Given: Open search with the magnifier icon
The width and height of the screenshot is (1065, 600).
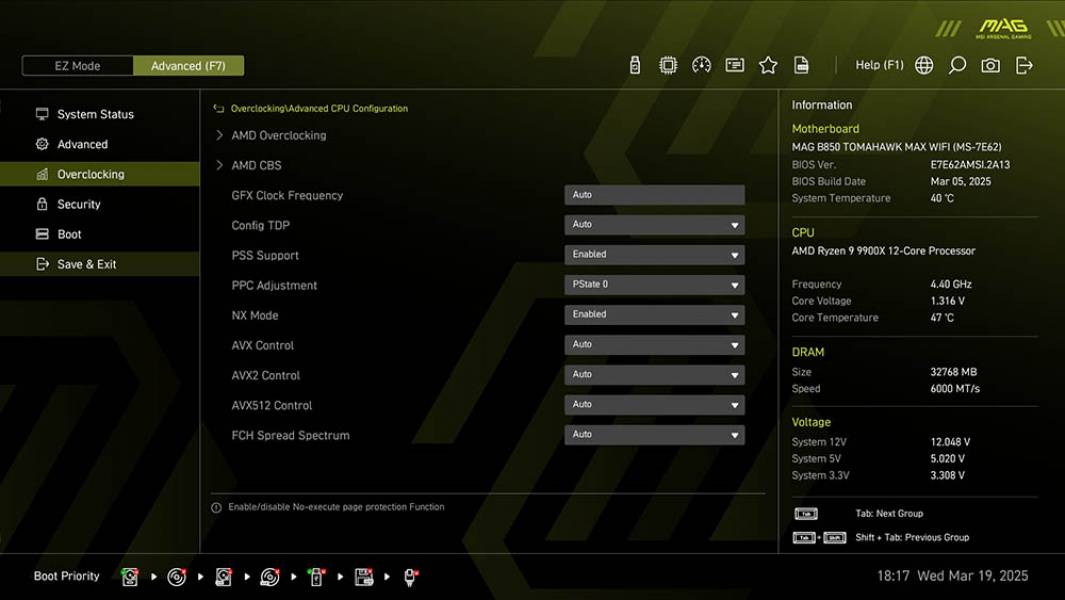Looking at the screenshot, I should point(957,65).
